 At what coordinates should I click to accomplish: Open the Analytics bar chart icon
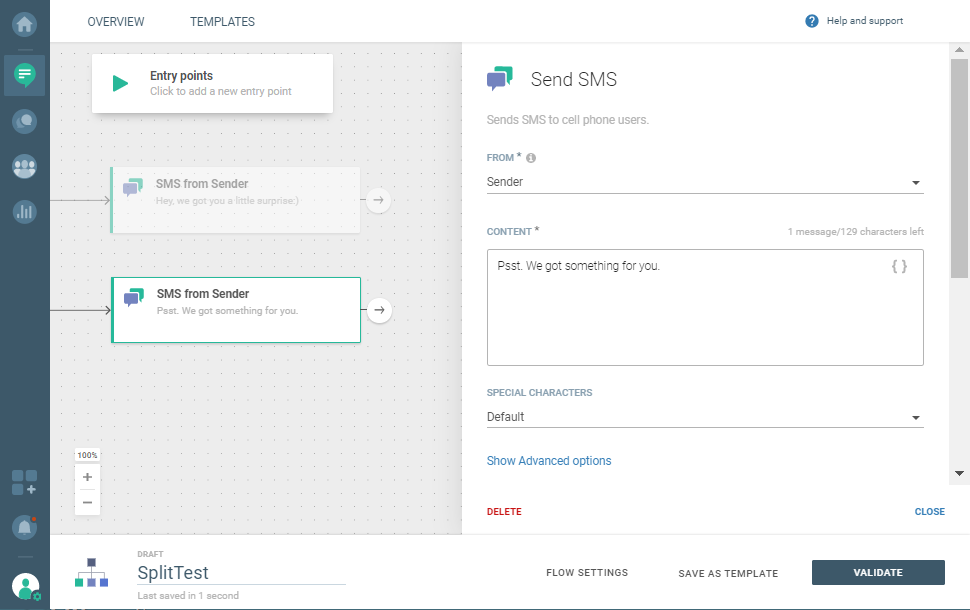coord(25,211)
